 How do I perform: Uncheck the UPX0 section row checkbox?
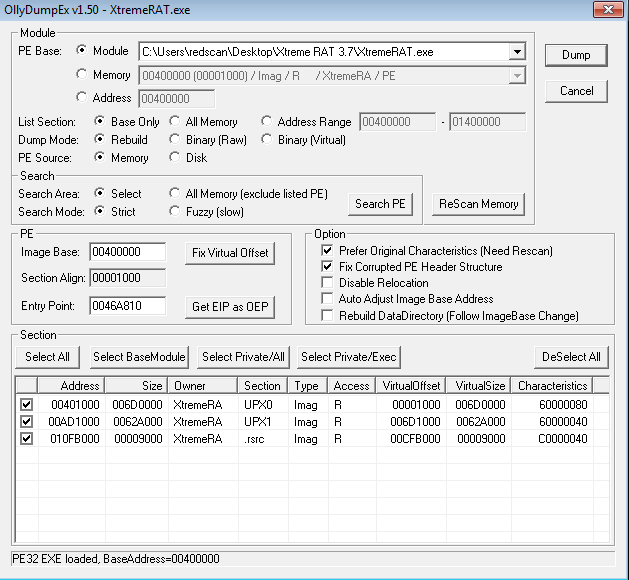tap(26, 405)
